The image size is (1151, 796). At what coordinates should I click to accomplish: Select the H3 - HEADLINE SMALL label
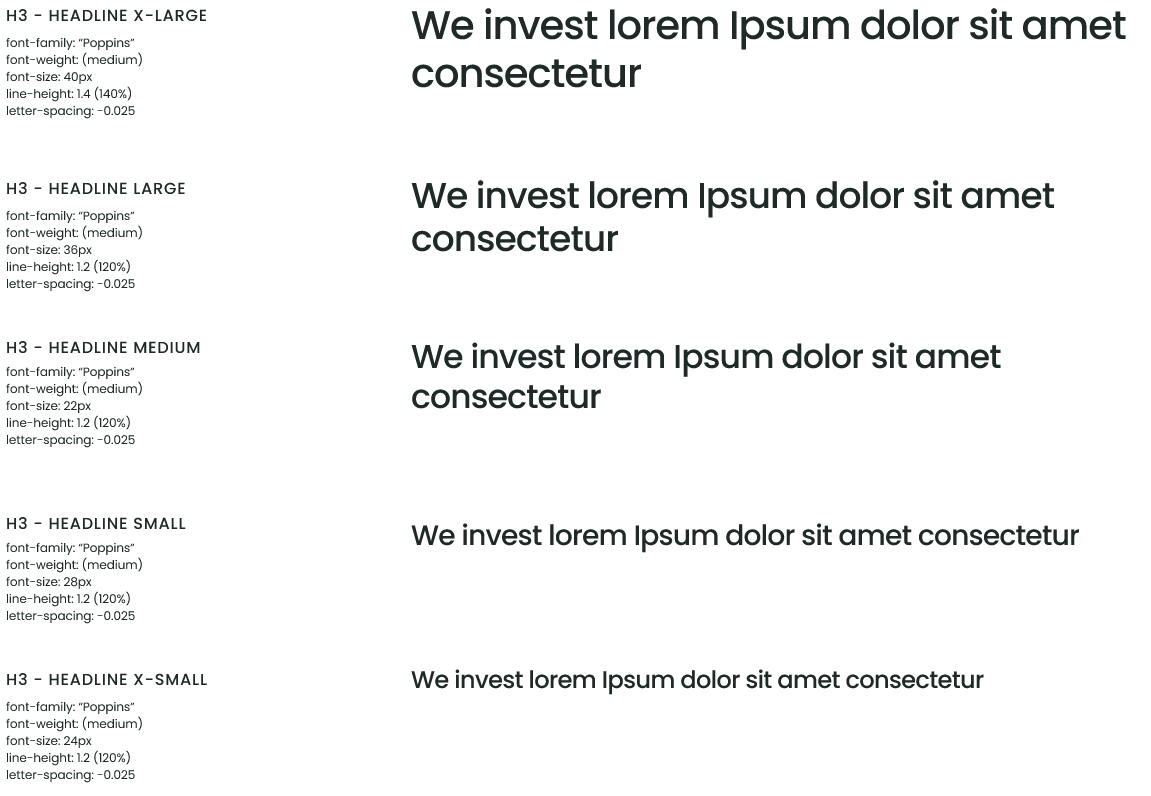pos(96,524)
